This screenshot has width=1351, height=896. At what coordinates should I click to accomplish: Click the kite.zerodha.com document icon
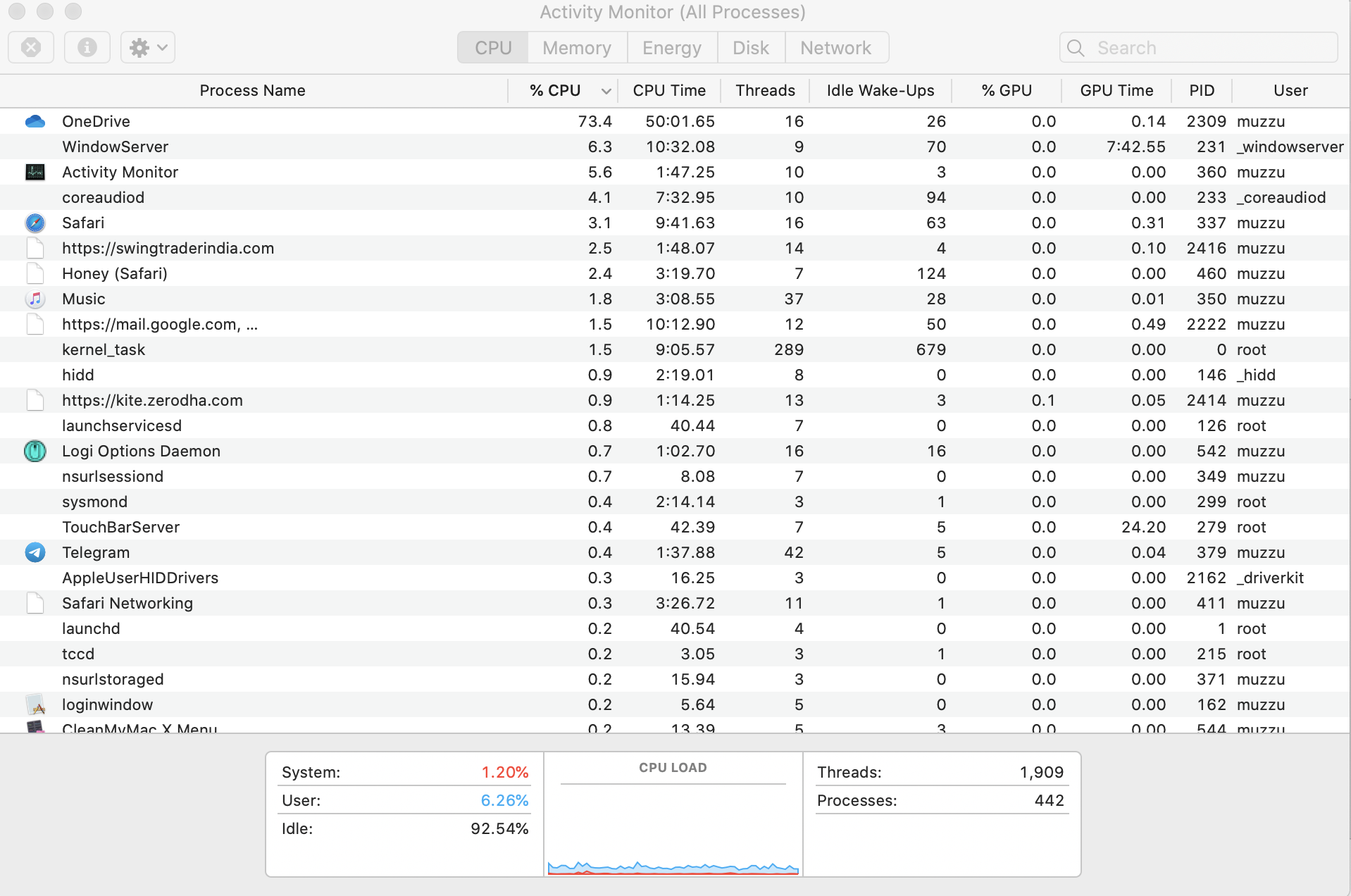tap(35, 400)
